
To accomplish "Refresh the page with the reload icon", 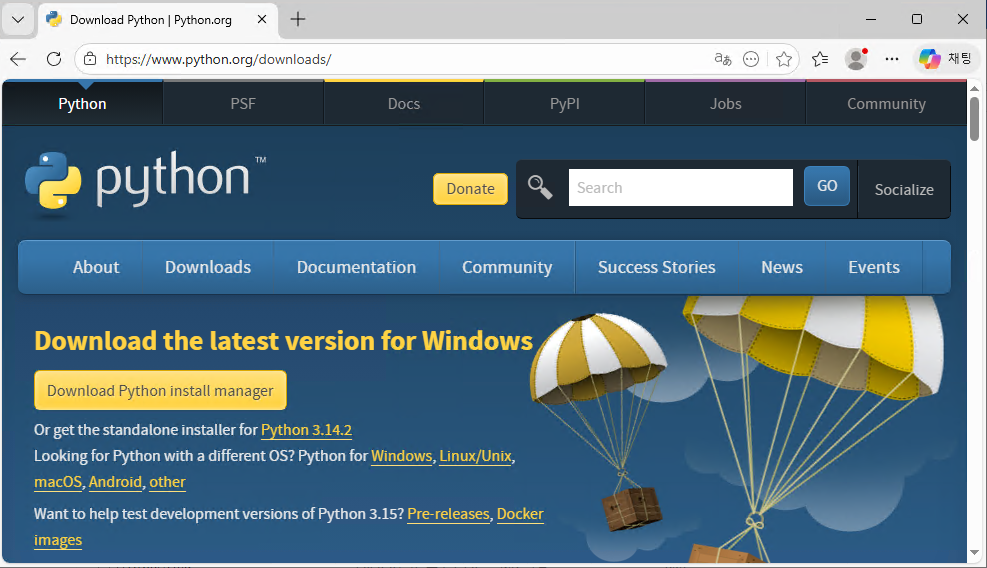I will click(54, 59).
